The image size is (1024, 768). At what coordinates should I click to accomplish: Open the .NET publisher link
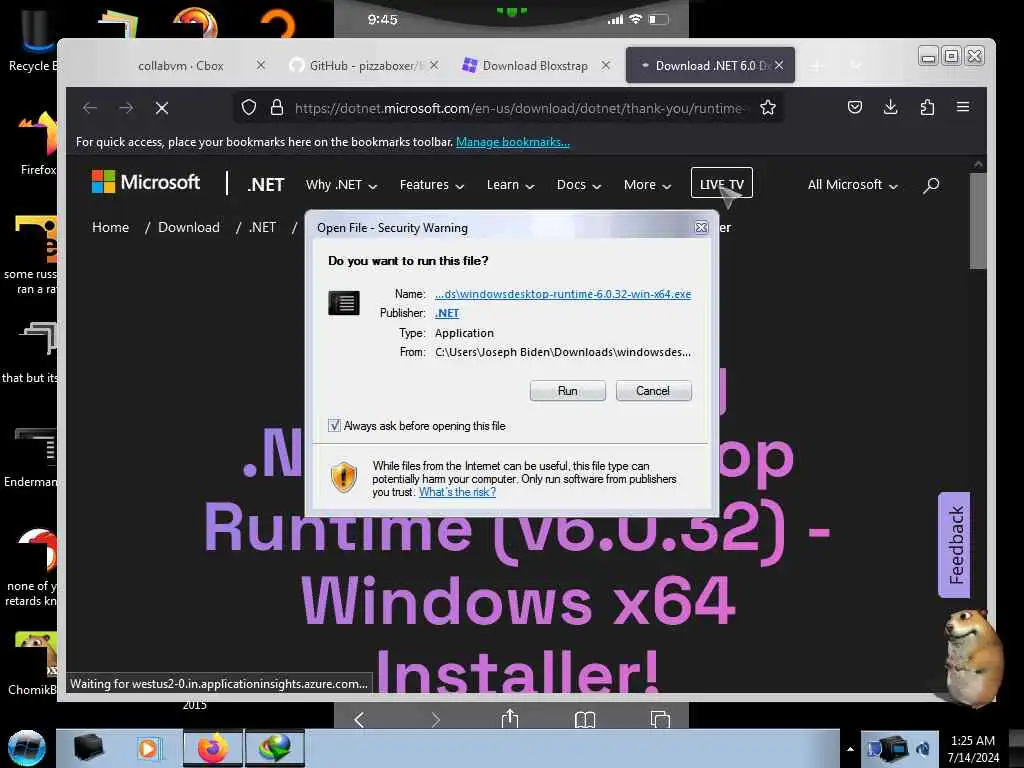pos(447,313)
